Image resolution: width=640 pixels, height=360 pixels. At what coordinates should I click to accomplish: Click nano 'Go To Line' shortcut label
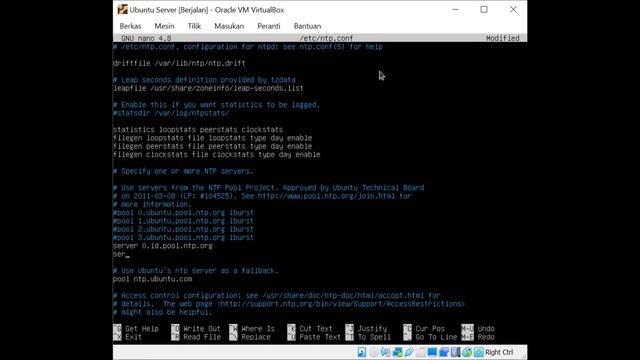tap(436, 337)
